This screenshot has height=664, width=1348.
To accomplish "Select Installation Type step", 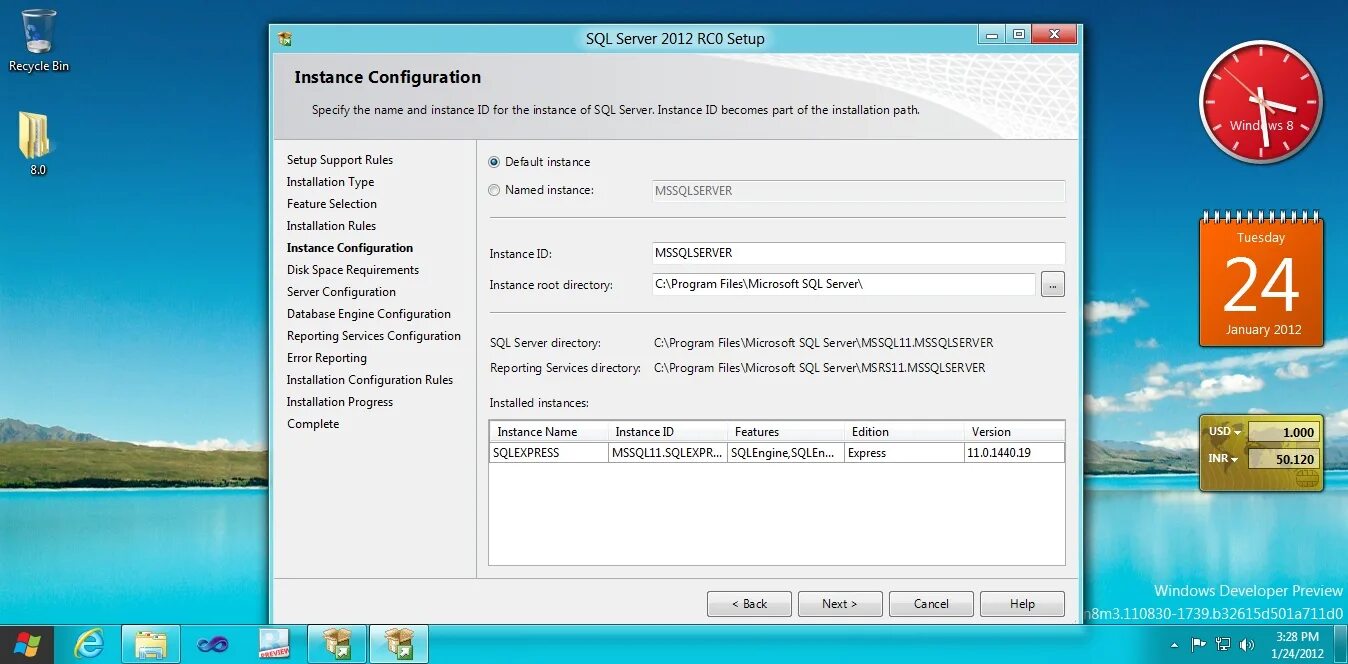I will tap(330, 182).
